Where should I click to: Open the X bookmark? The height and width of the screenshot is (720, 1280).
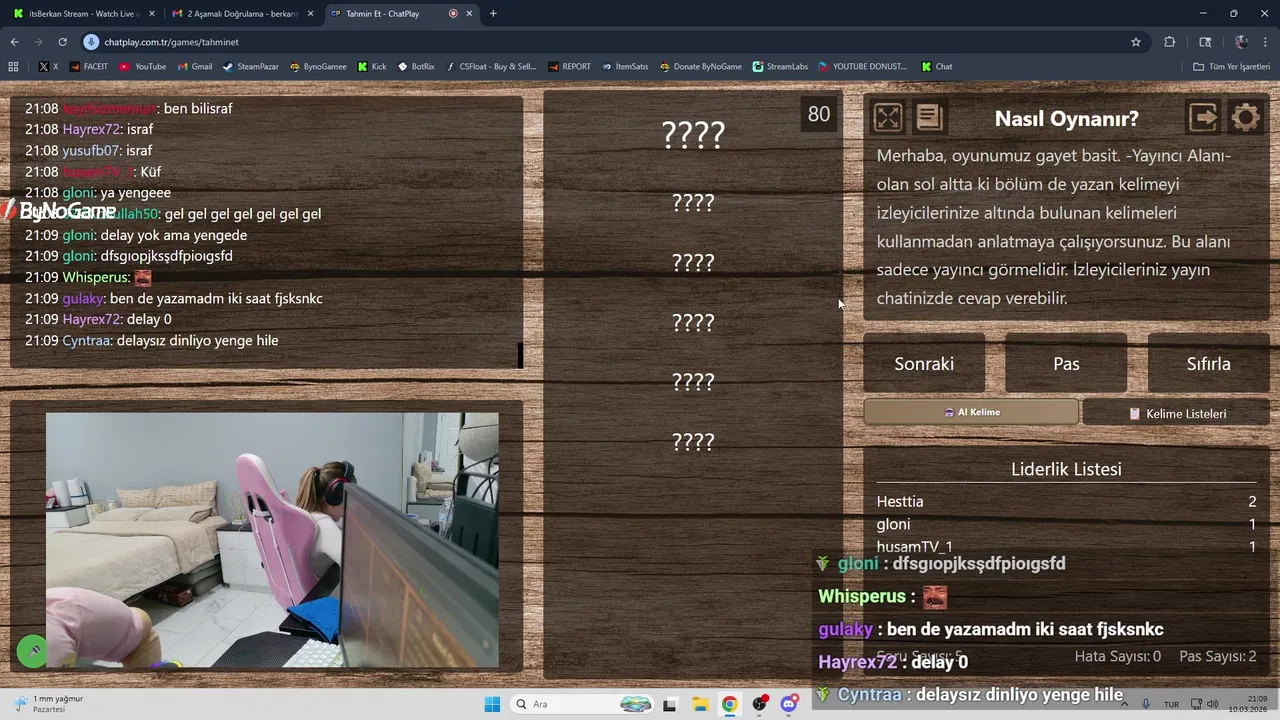(x=48, y=66)
